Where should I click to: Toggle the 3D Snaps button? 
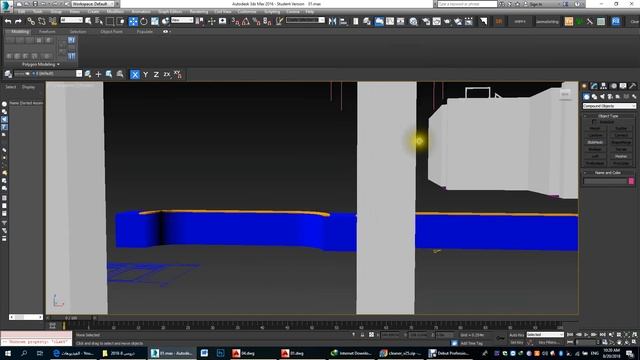click(x=235, y=21)
